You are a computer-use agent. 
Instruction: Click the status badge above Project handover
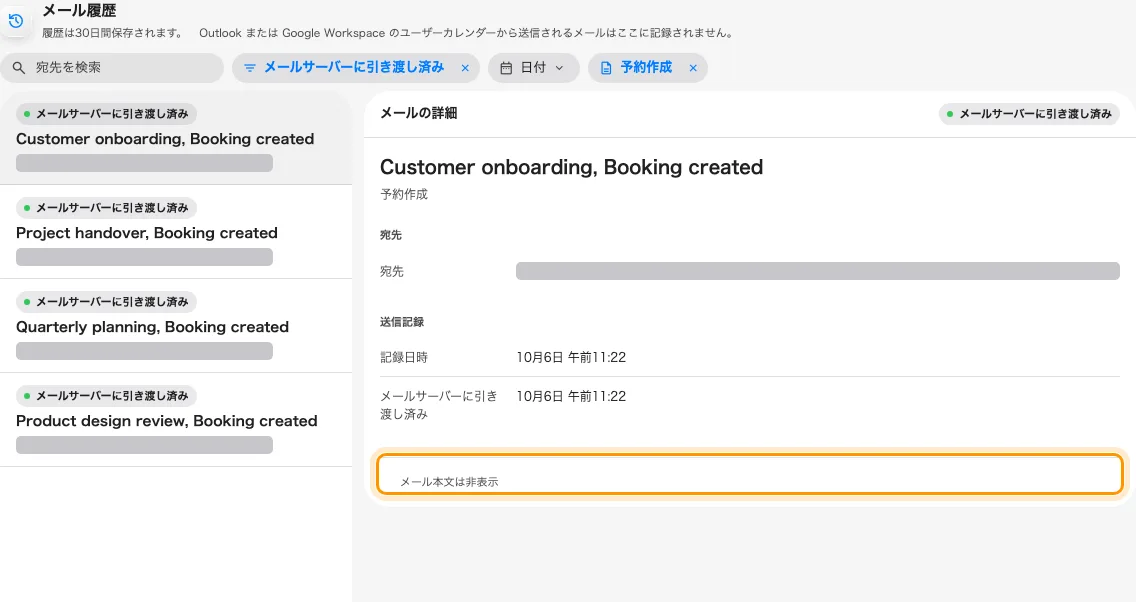106,208
